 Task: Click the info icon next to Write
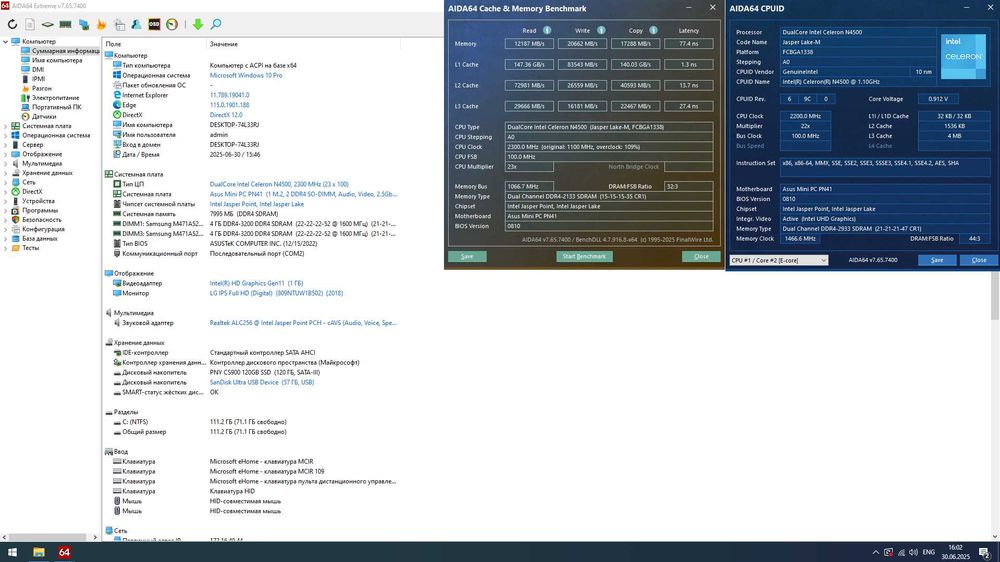[601, 30]
